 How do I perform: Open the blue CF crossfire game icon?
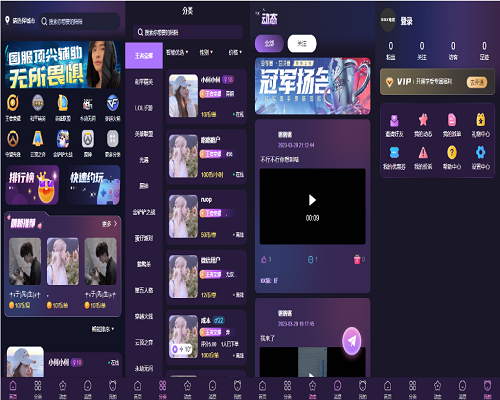(x=113, y=103)
